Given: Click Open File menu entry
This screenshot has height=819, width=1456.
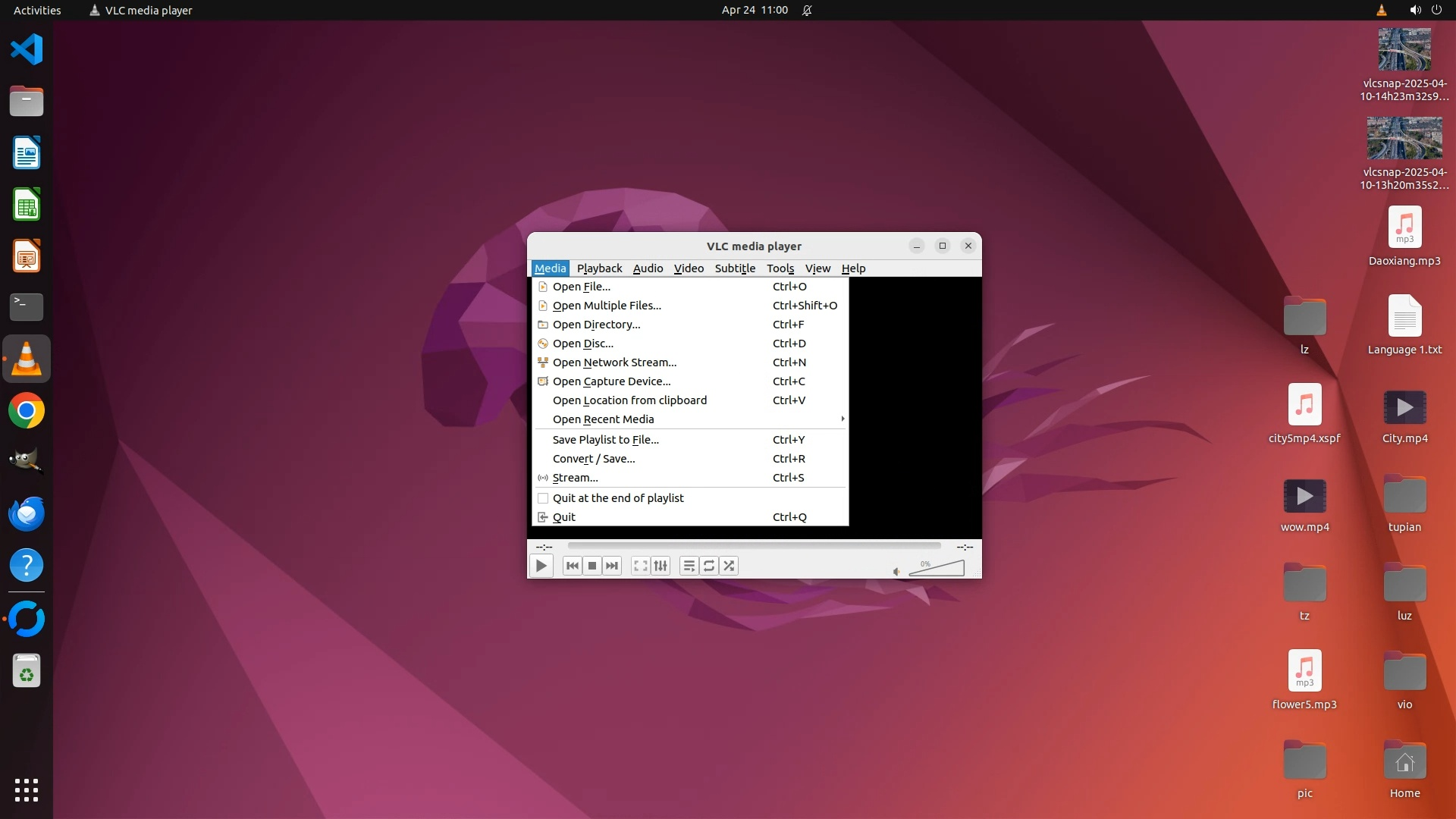Looking at the screenshot, I should click(581, 287).
